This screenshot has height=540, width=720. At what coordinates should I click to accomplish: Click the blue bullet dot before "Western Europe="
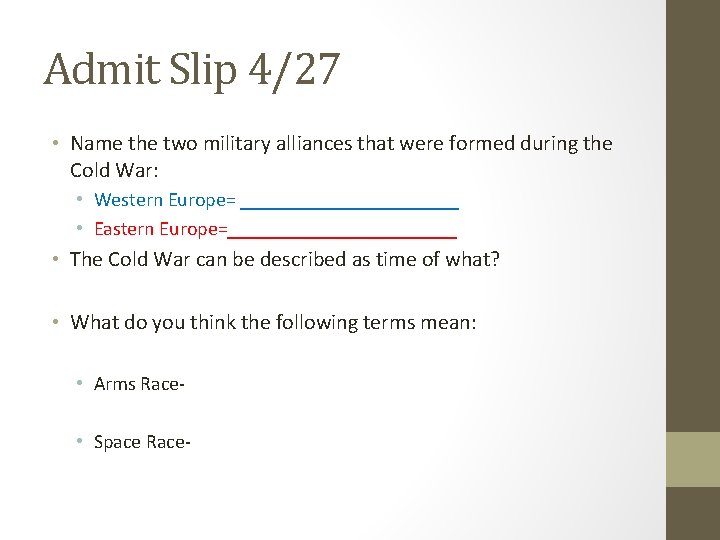pyautogui.click(x=80, y=200)
